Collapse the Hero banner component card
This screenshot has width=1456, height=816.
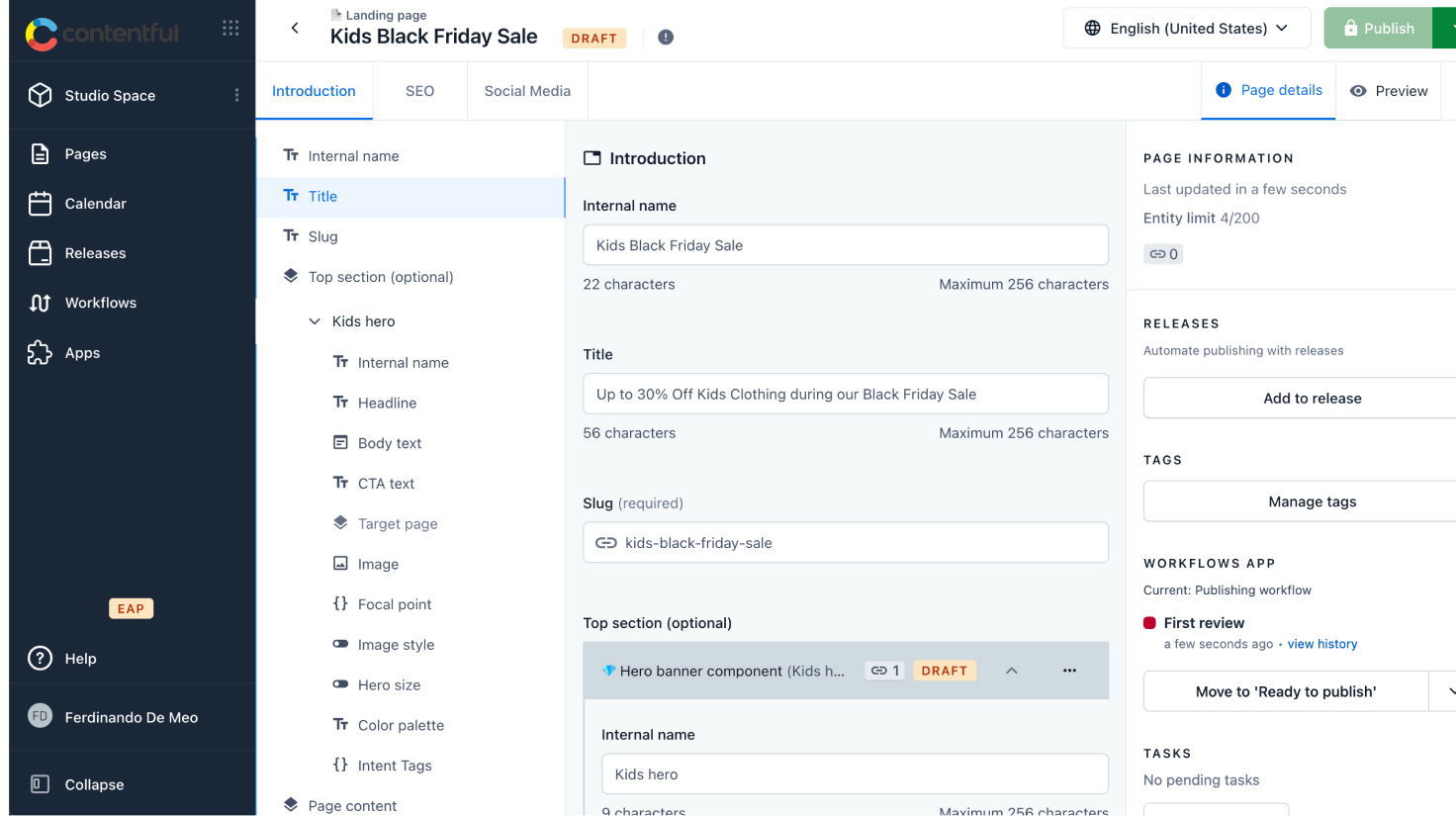tap(1011, 671)
